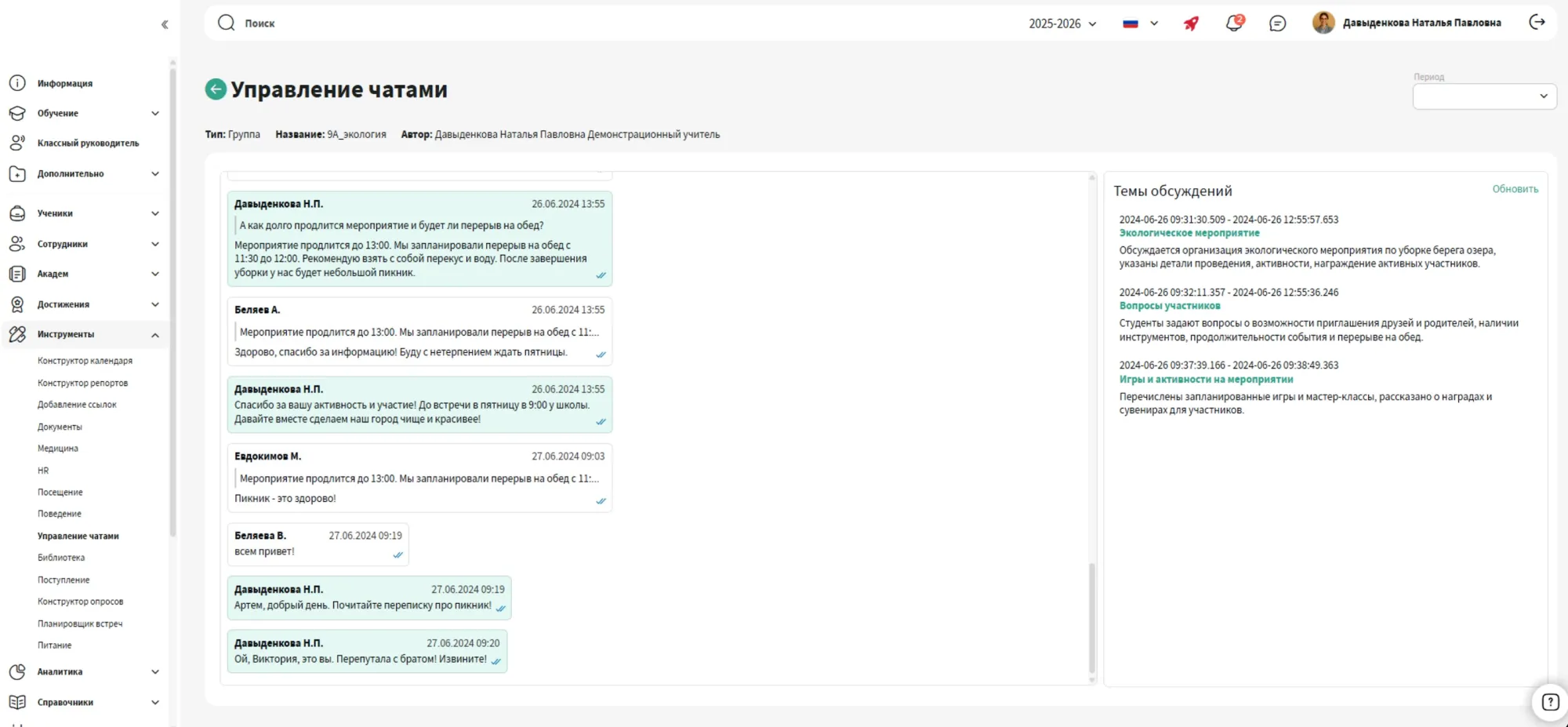Open Медицина menu item
This screenshot has width=1568, height=727.
point(58,449)
